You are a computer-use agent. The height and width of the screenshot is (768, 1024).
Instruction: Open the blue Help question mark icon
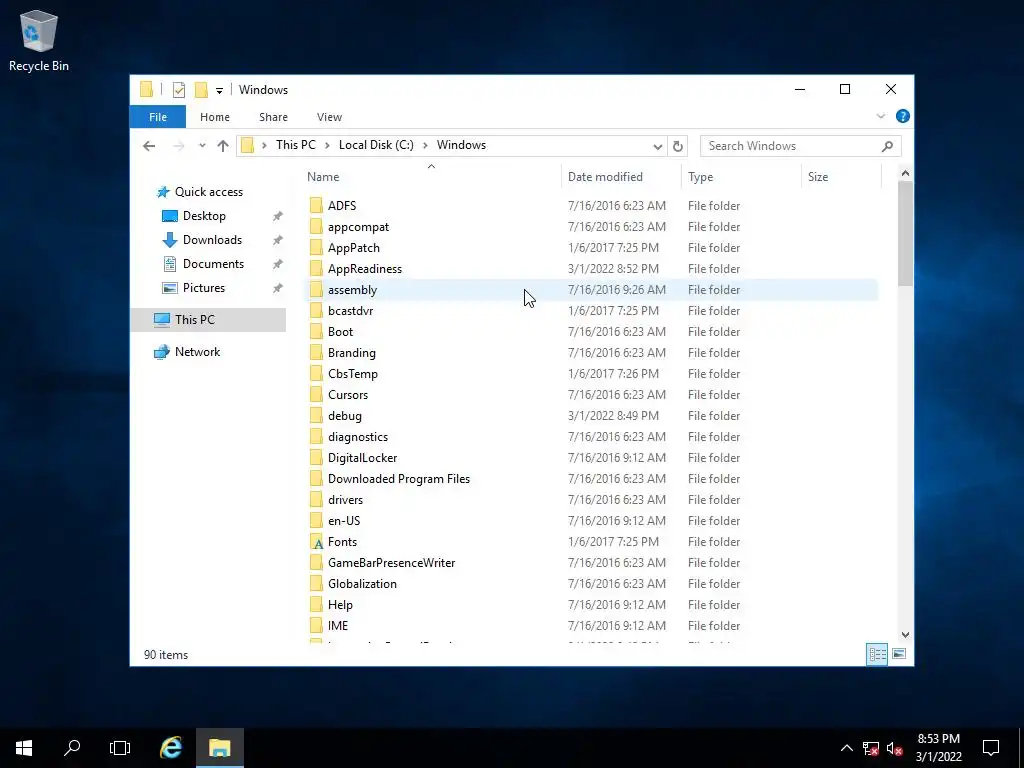[x=903, y=116]
